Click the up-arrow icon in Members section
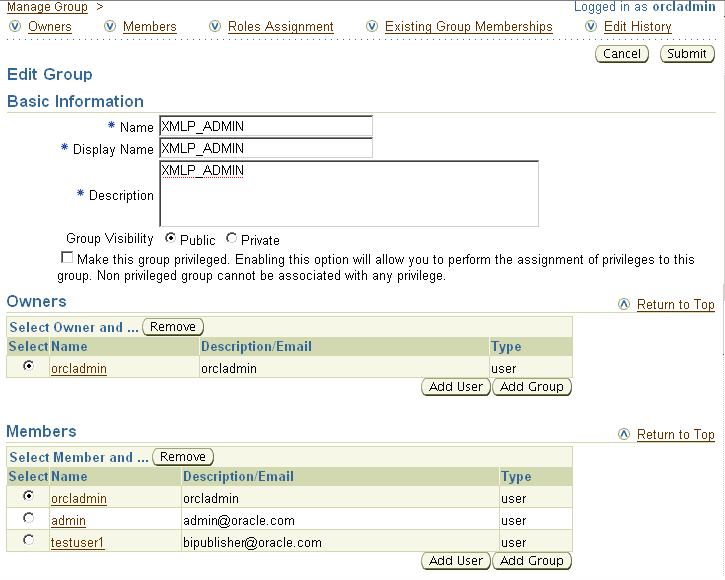725x580 pixels. point(624,434)
